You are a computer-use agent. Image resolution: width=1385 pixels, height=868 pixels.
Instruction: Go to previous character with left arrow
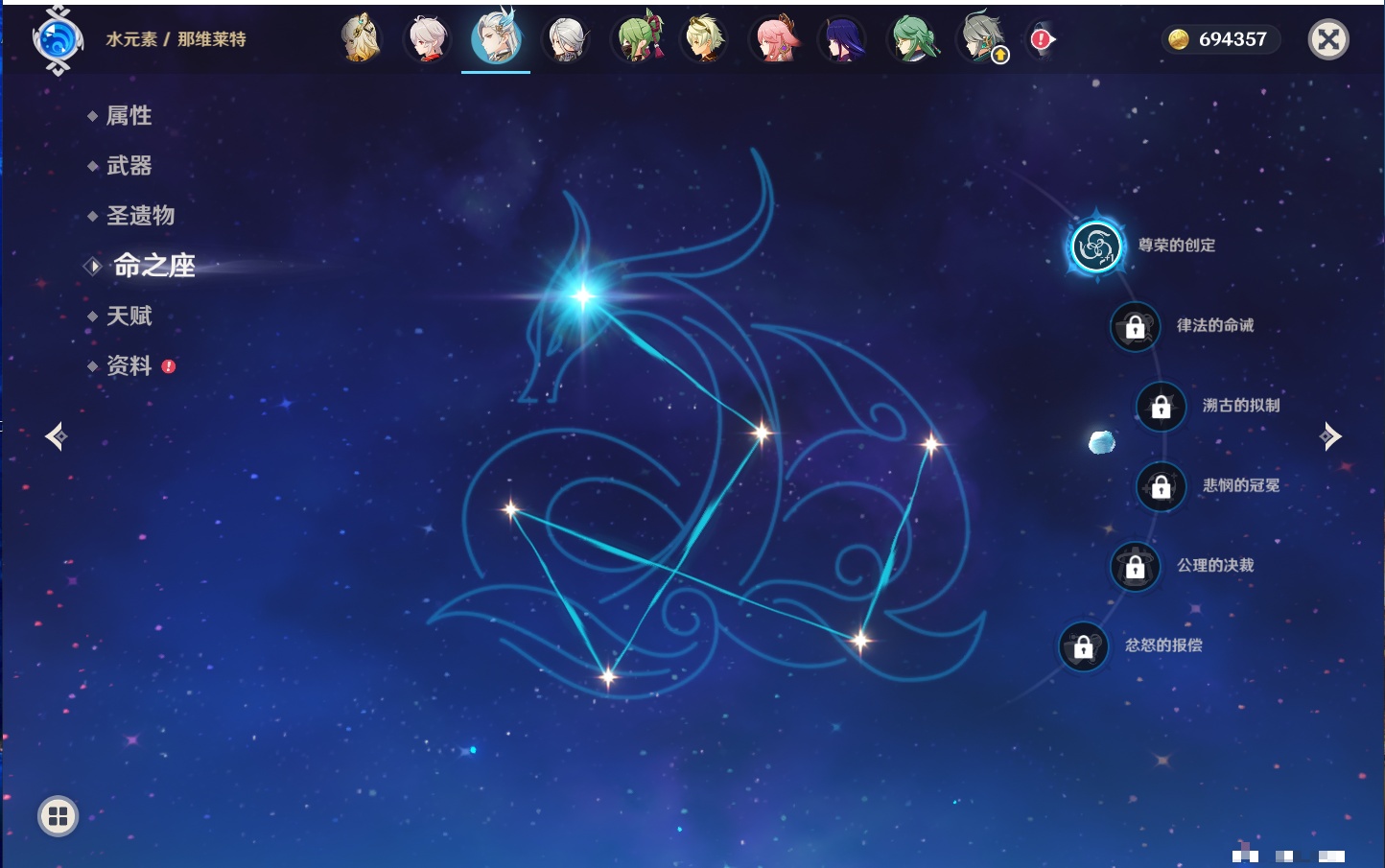(57, 436)
